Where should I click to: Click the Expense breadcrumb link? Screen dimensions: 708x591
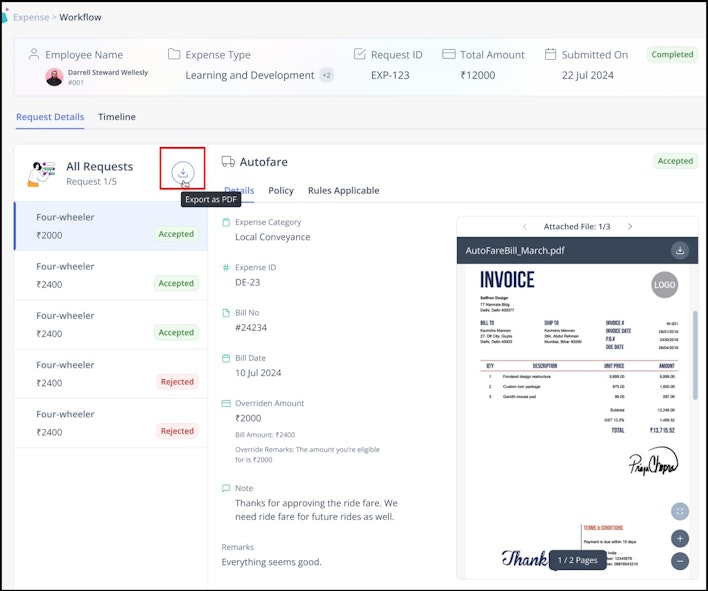31,17
